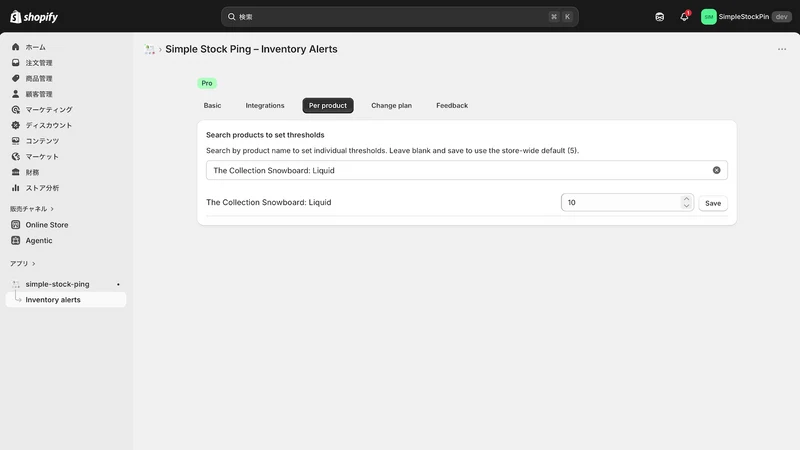800x450 pixels.
Task: Focus the product name search field
Action: point(466,170)
